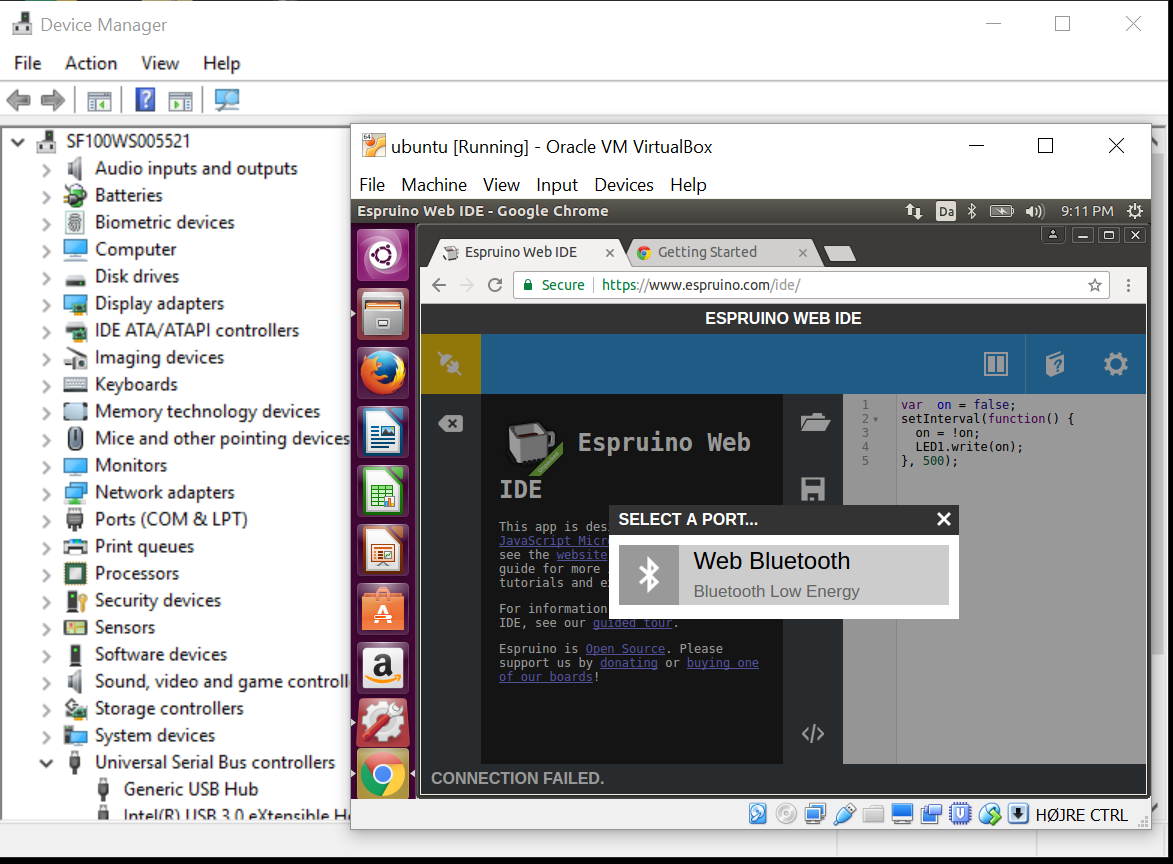The image size is (1173, 864).
Task: Open Espruino IDE settings gear
Action: click(1115, 364)
